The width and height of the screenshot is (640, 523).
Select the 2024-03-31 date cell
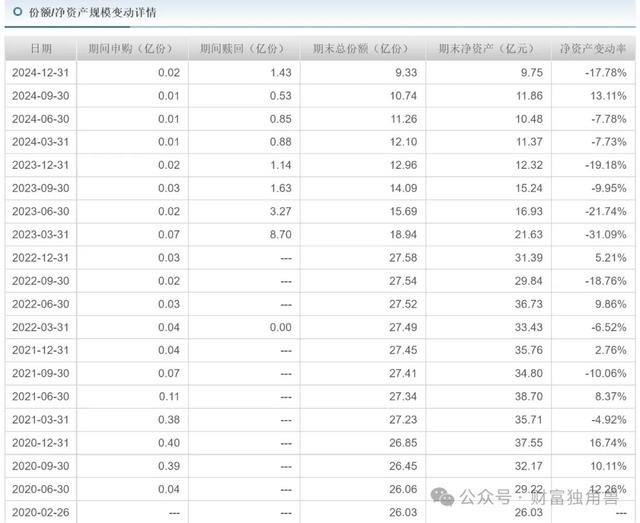(x=40, y=142)
